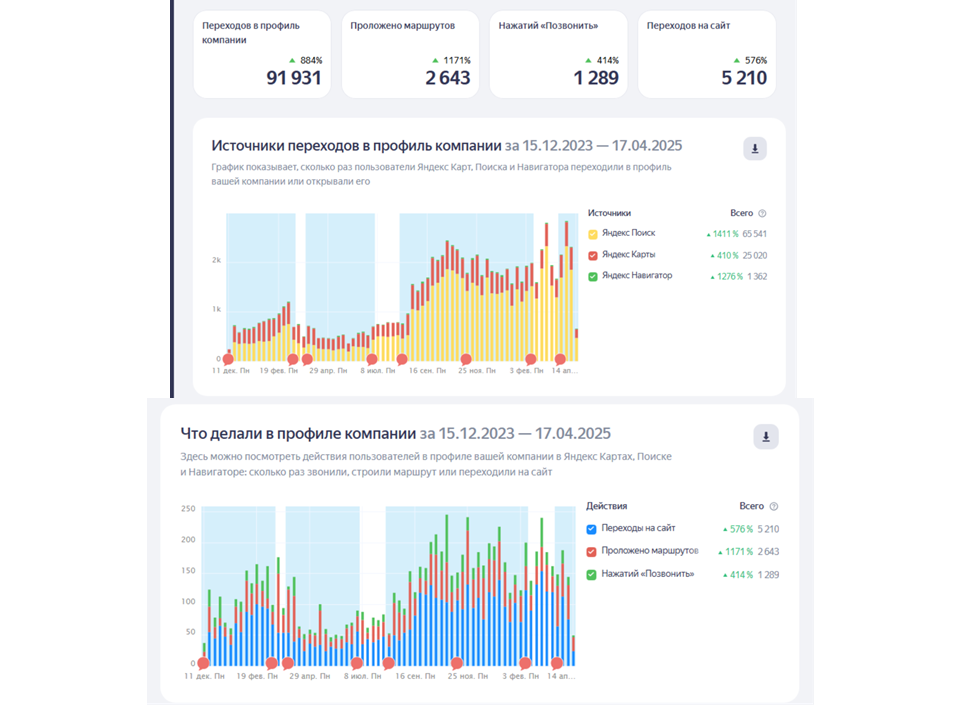Image resolution: width=960 pixels, height=720 pixels.
Task: Click the date range in actions chart title
Action: click(x=515, y=434)
